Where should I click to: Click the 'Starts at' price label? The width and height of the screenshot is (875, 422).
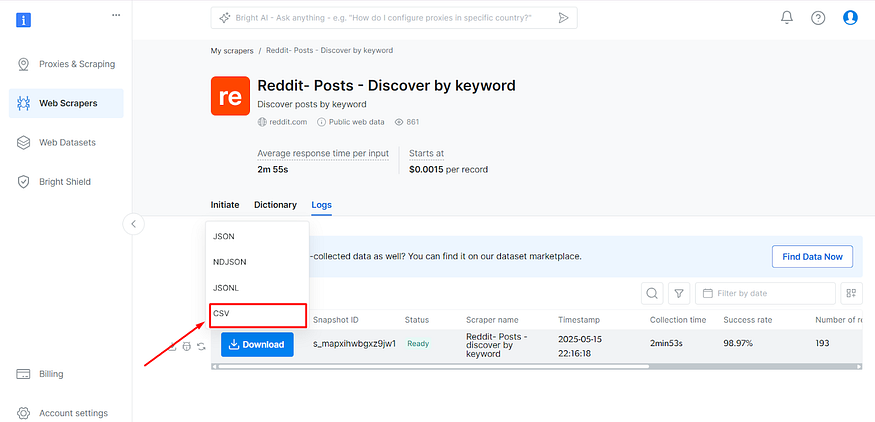426,154
